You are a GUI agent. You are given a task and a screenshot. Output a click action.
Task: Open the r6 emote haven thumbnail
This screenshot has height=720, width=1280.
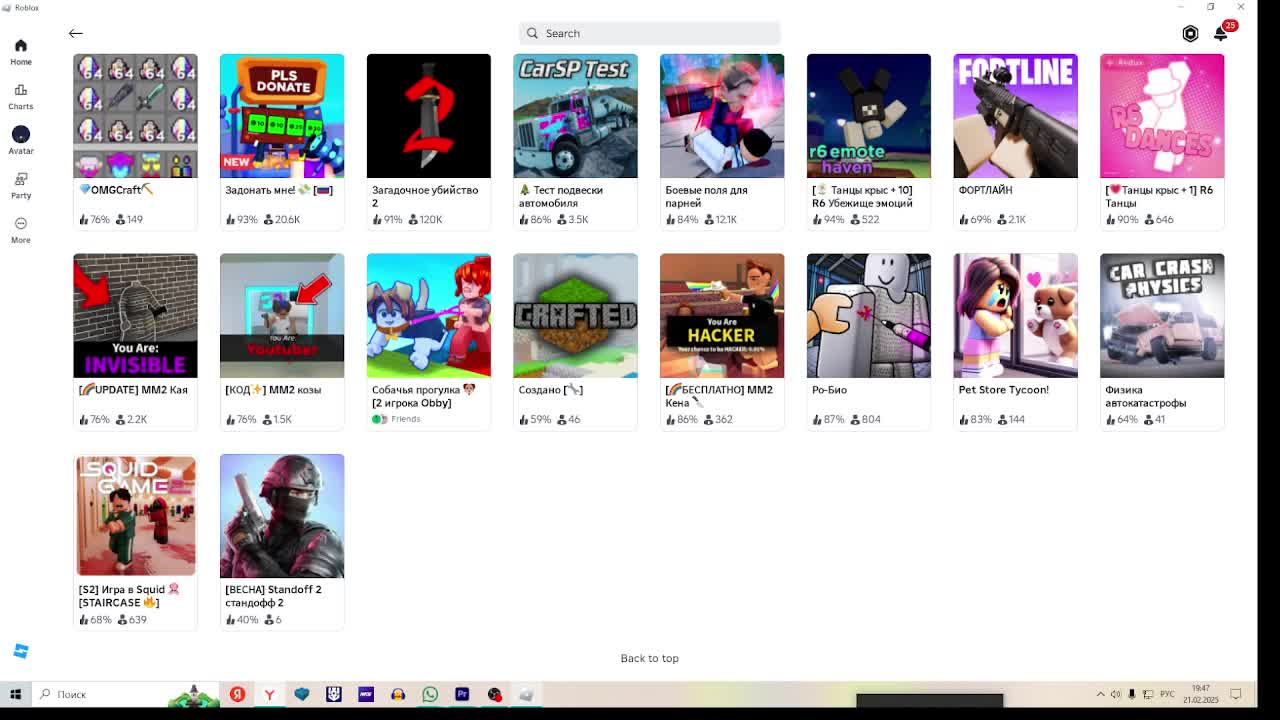[869, 116]
